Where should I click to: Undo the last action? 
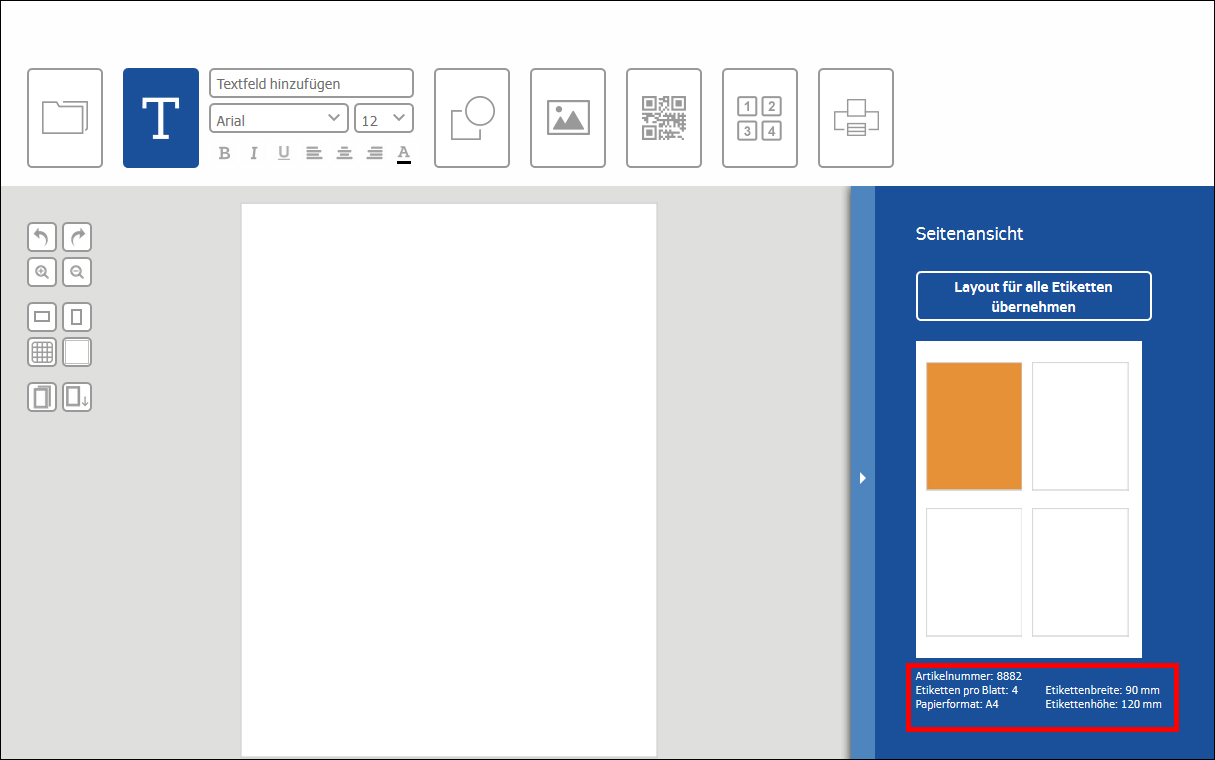[41, 237]
